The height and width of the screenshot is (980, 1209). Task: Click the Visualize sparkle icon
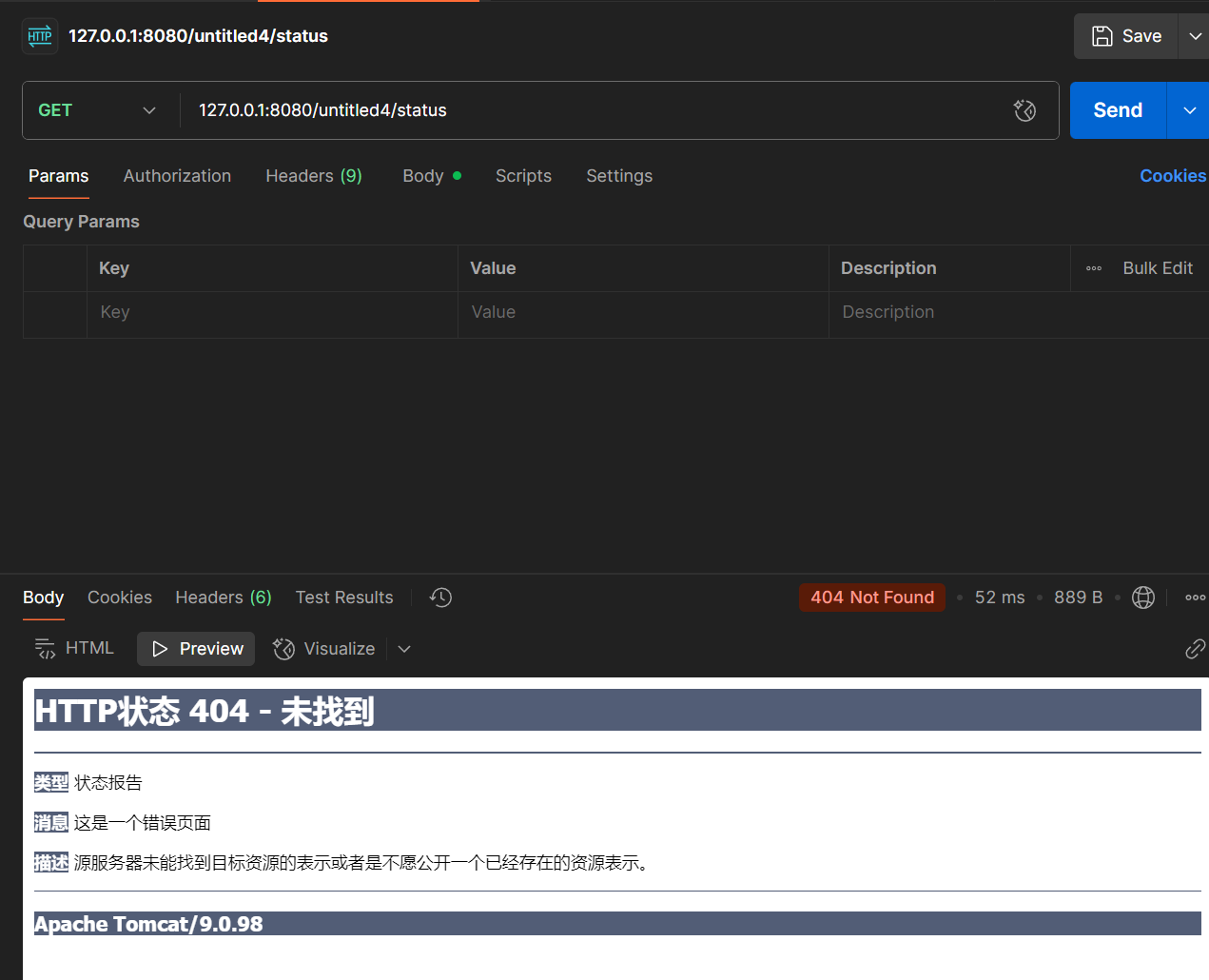point(283,649)
